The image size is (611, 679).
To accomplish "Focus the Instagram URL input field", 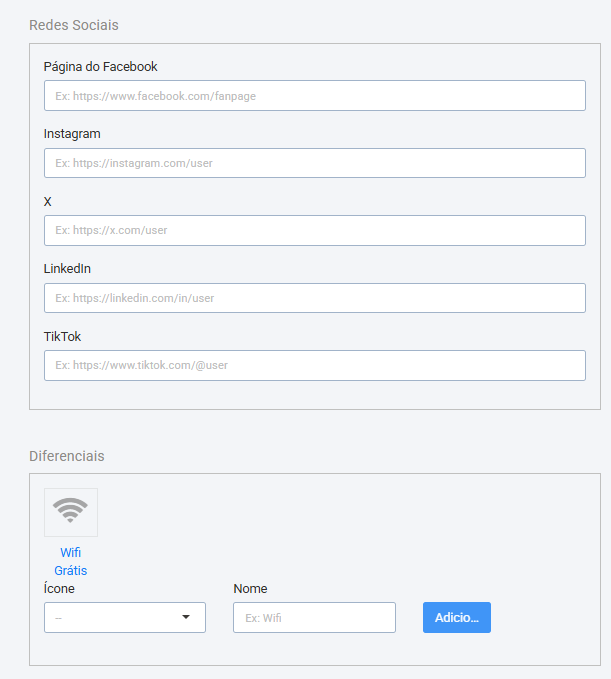I will click(315, 163).
